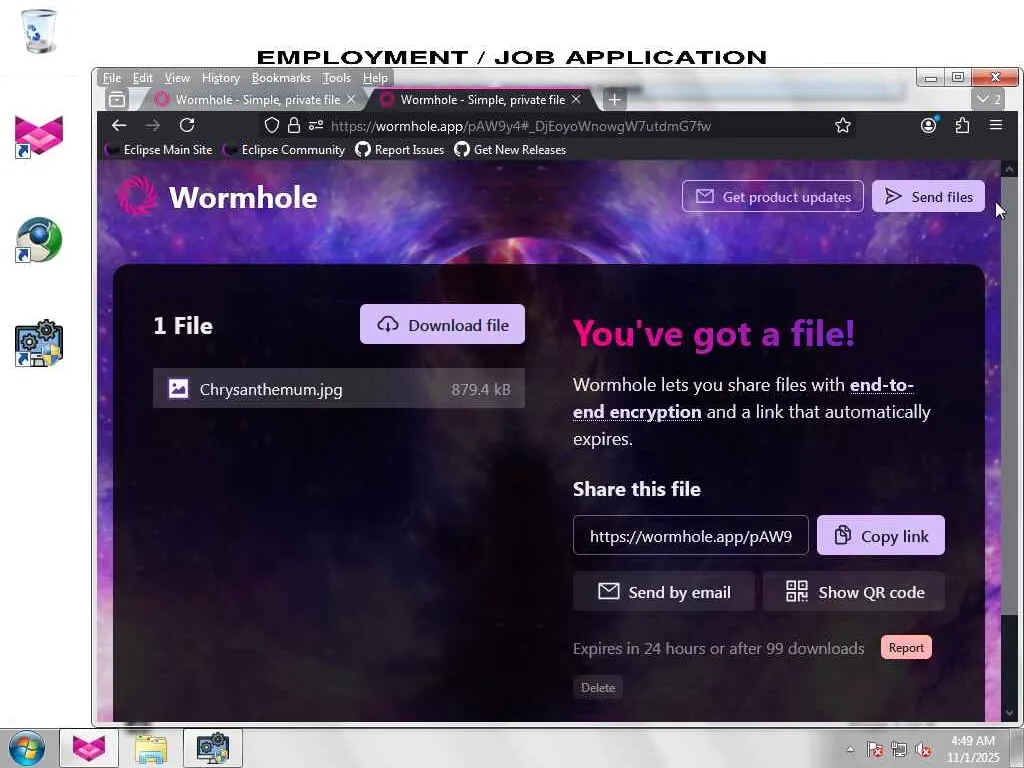Click the Show desktop strip beside the clock
The image size is (1024, 768).
tap(1019, 748)
